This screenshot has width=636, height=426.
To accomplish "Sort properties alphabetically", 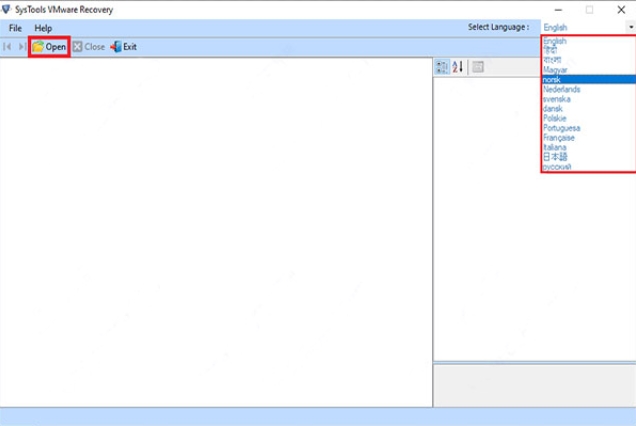I will (458, 67).
